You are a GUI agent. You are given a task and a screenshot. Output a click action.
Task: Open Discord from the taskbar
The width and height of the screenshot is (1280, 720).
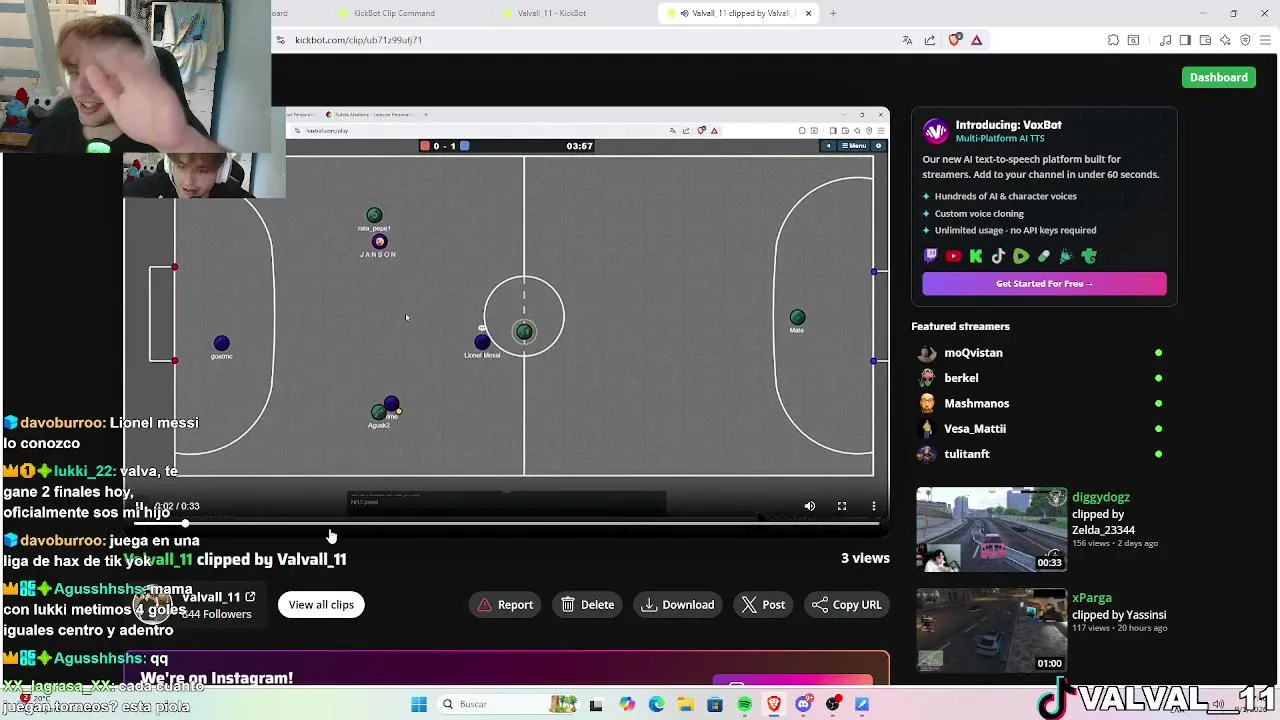pyautogui.click(x=803, y=704)
